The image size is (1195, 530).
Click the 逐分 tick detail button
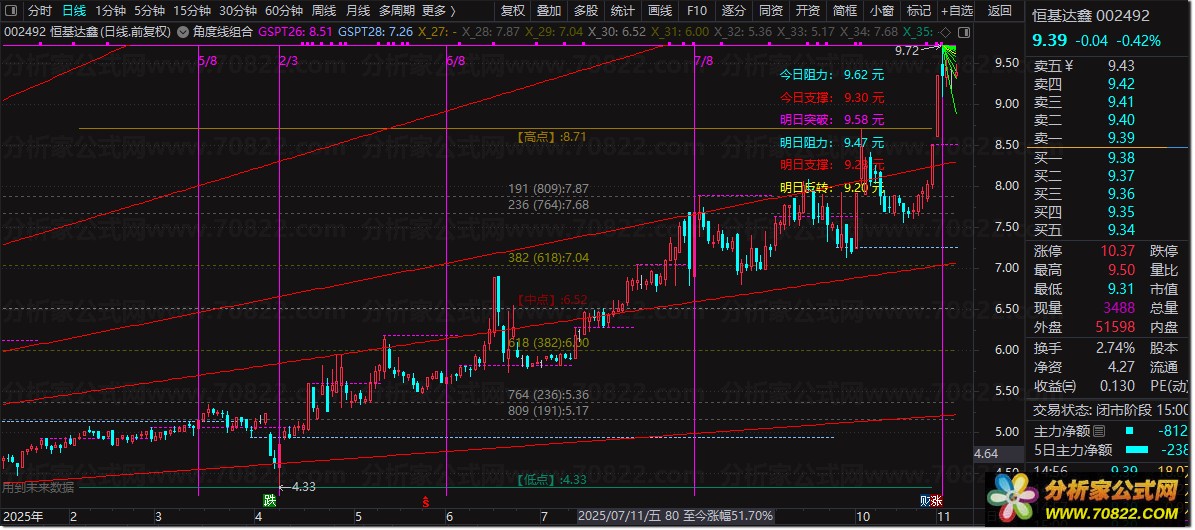coord(733,11)
